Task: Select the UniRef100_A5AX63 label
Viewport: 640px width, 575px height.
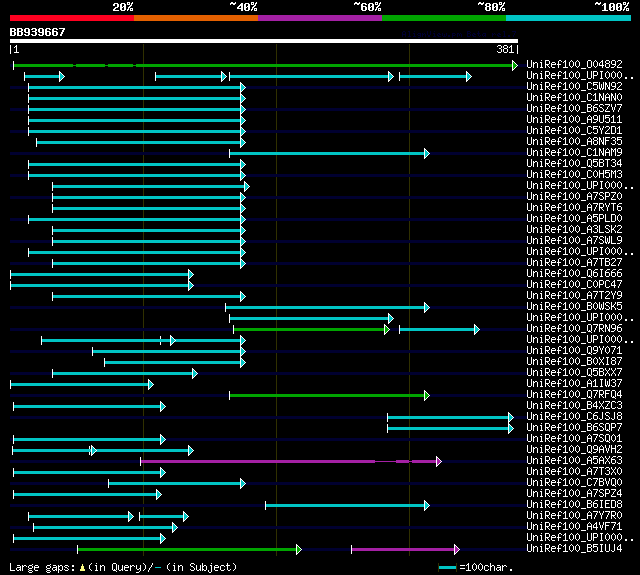Action: tap(574, 461)
